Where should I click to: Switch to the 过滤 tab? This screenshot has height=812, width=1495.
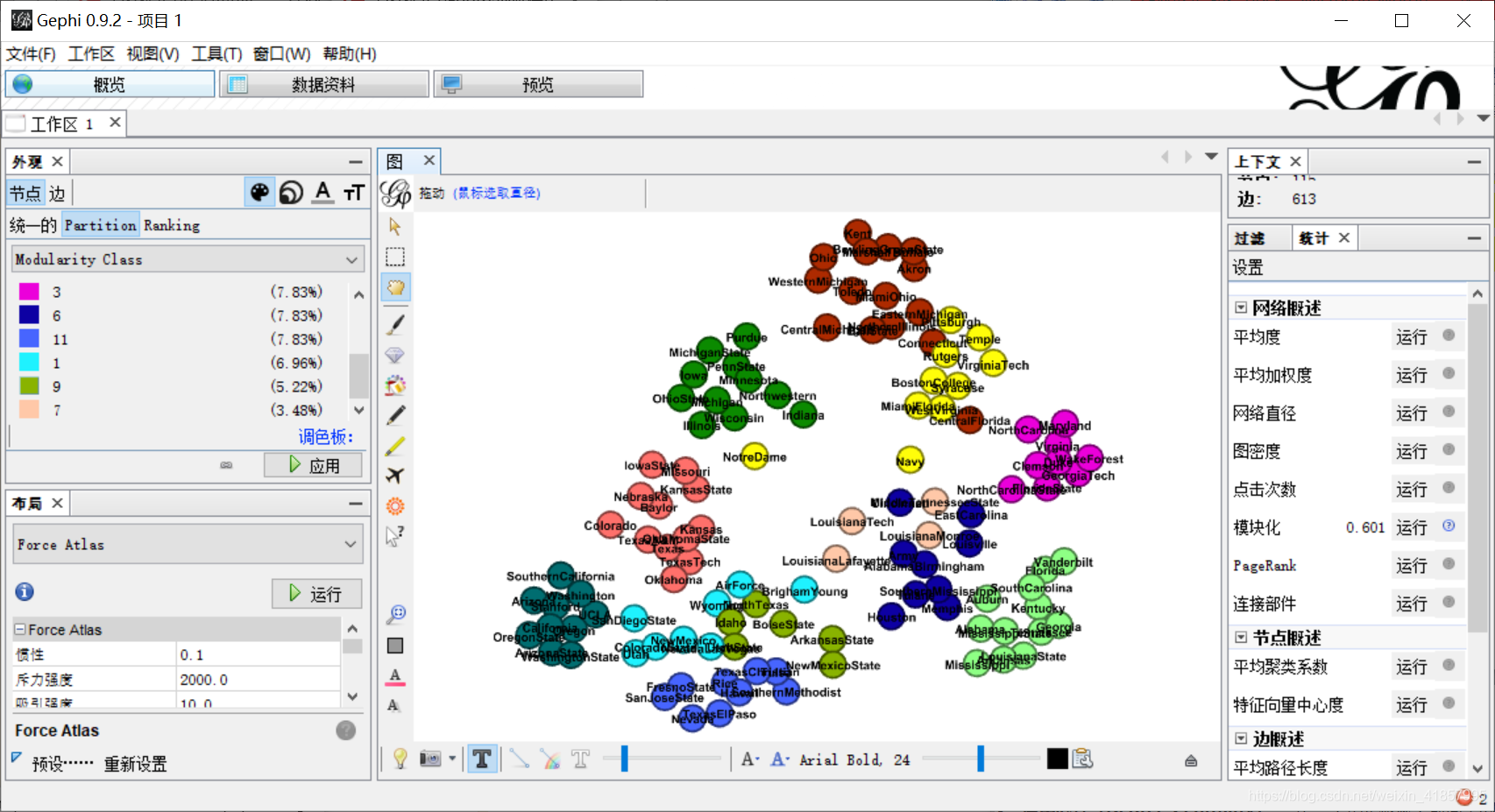click(1250, 238)
